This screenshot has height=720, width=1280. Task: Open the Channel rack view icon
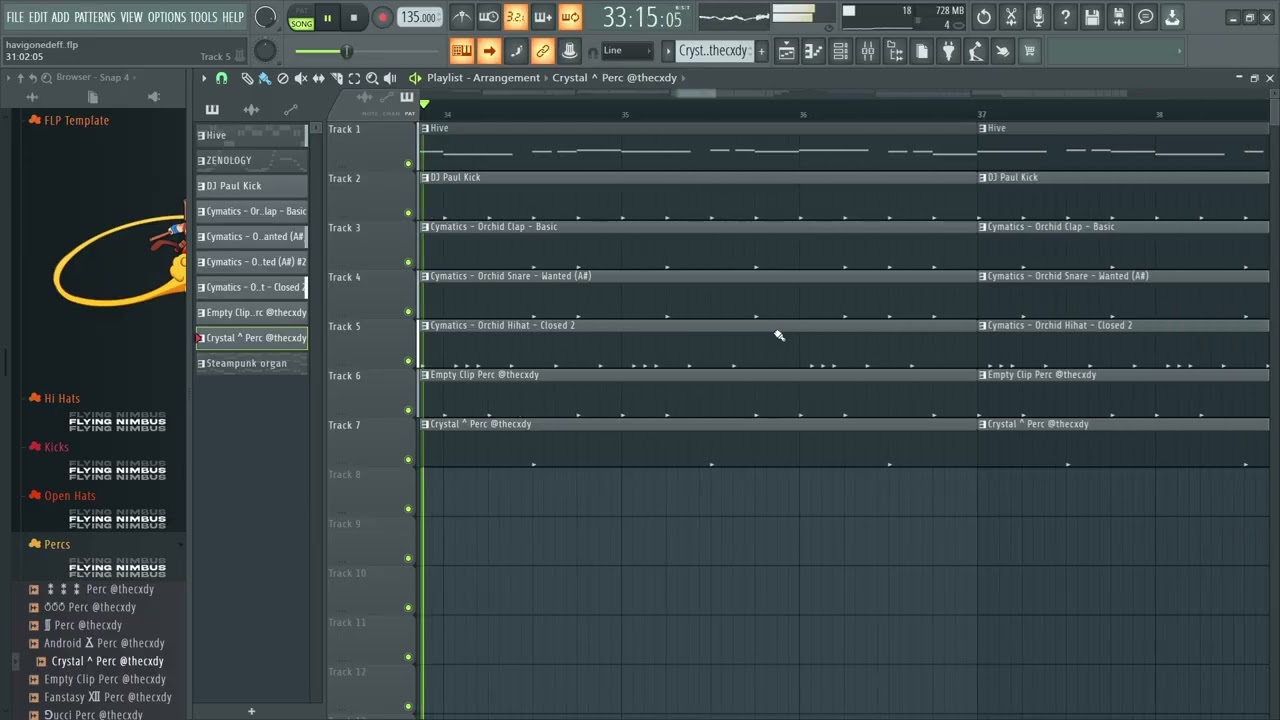pos(841,51)
